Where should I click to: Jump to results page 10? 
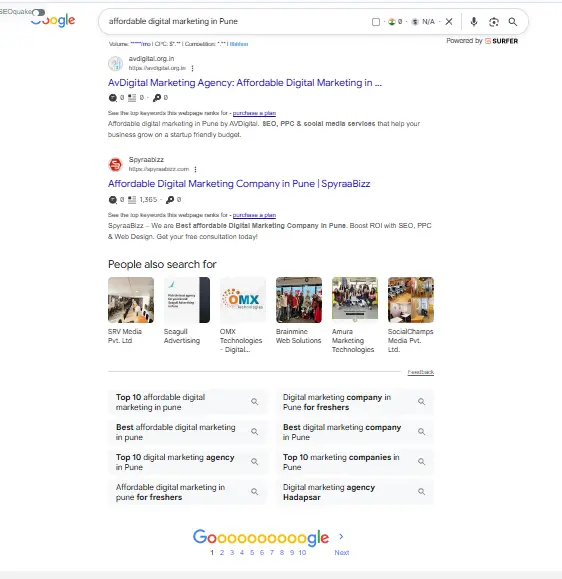302,552
